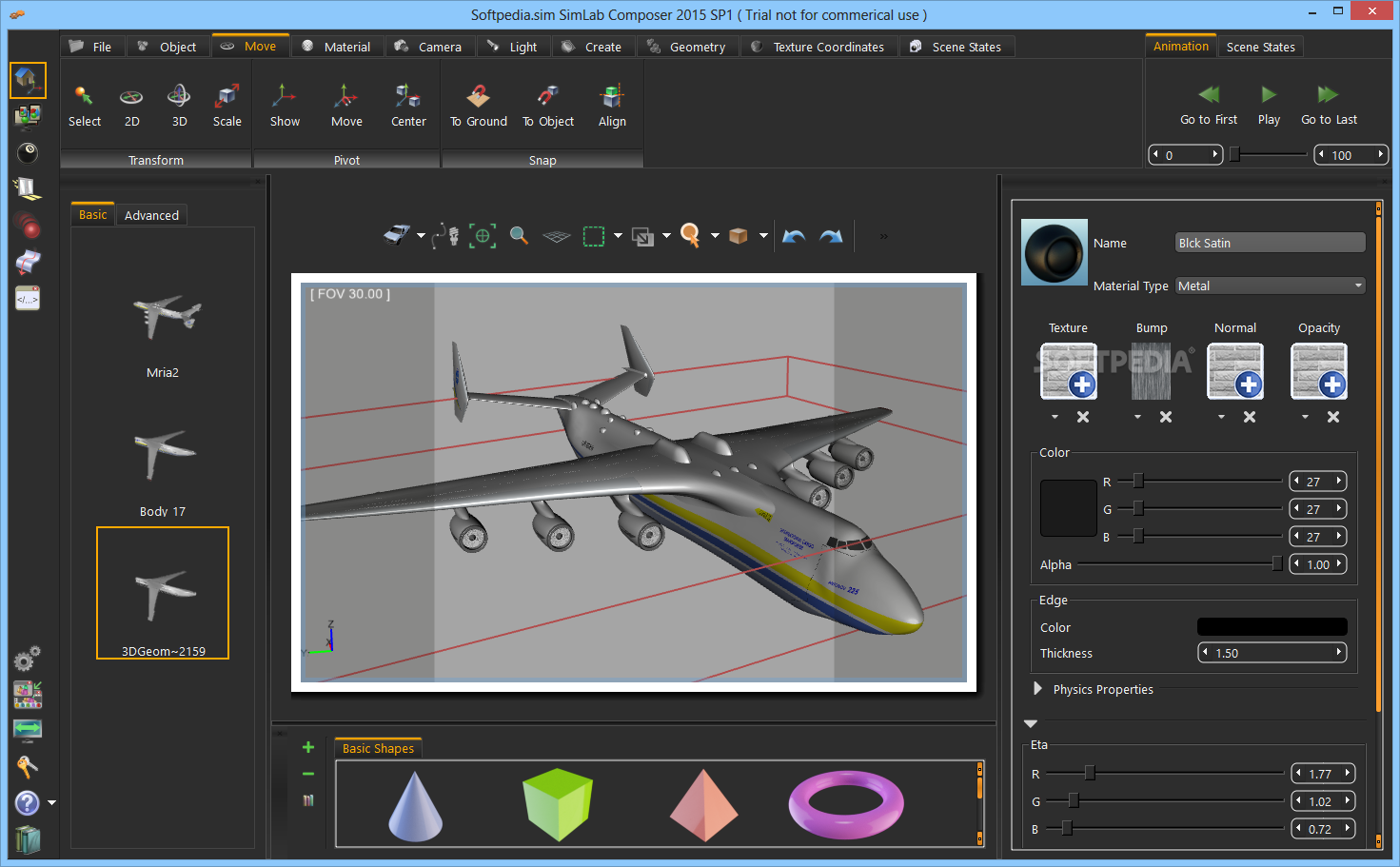Switch to the Camera tab
Viewport: 1400px width, 867px height.
coord(428,47)
